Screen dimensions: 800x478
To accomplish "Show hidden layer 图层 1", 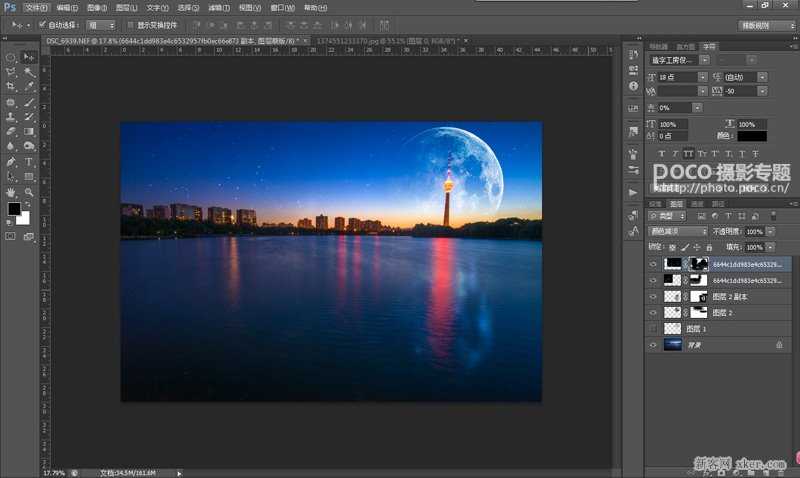I will tap(653, 329).
